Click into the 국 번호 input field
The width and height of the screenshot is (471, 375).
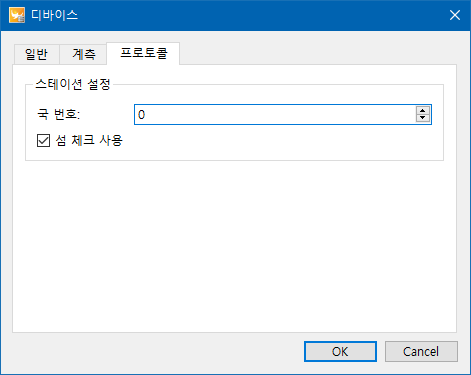pyautogui.click(x=275, y=115)
